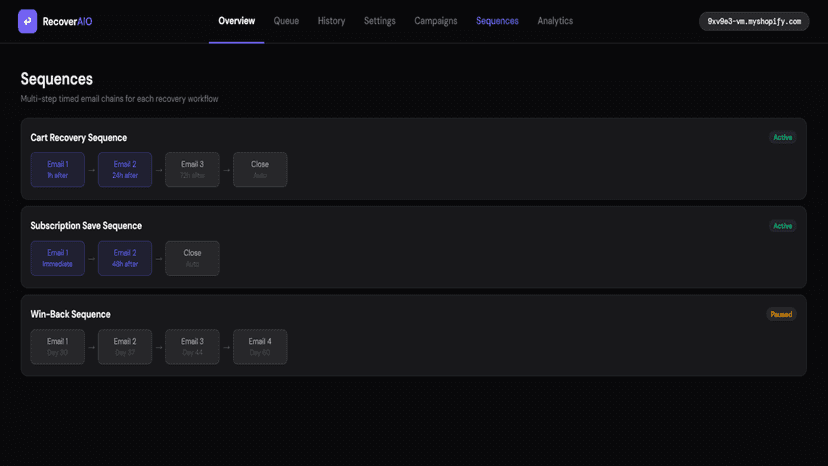828x466 pixels.
Task: Go to the History tab
Action: (x=331, y=21)
